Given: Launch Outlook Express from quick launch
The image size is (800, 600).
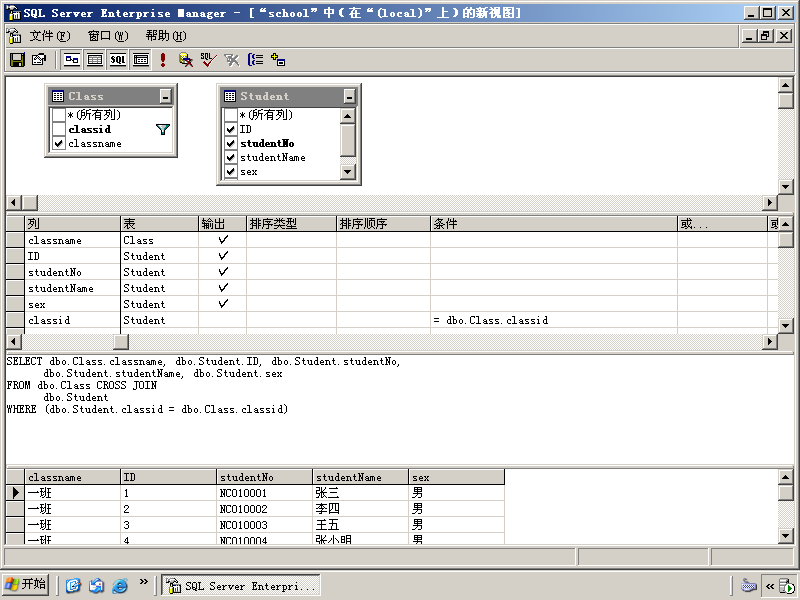Looking at the screenshot, I should coord(96,585).
